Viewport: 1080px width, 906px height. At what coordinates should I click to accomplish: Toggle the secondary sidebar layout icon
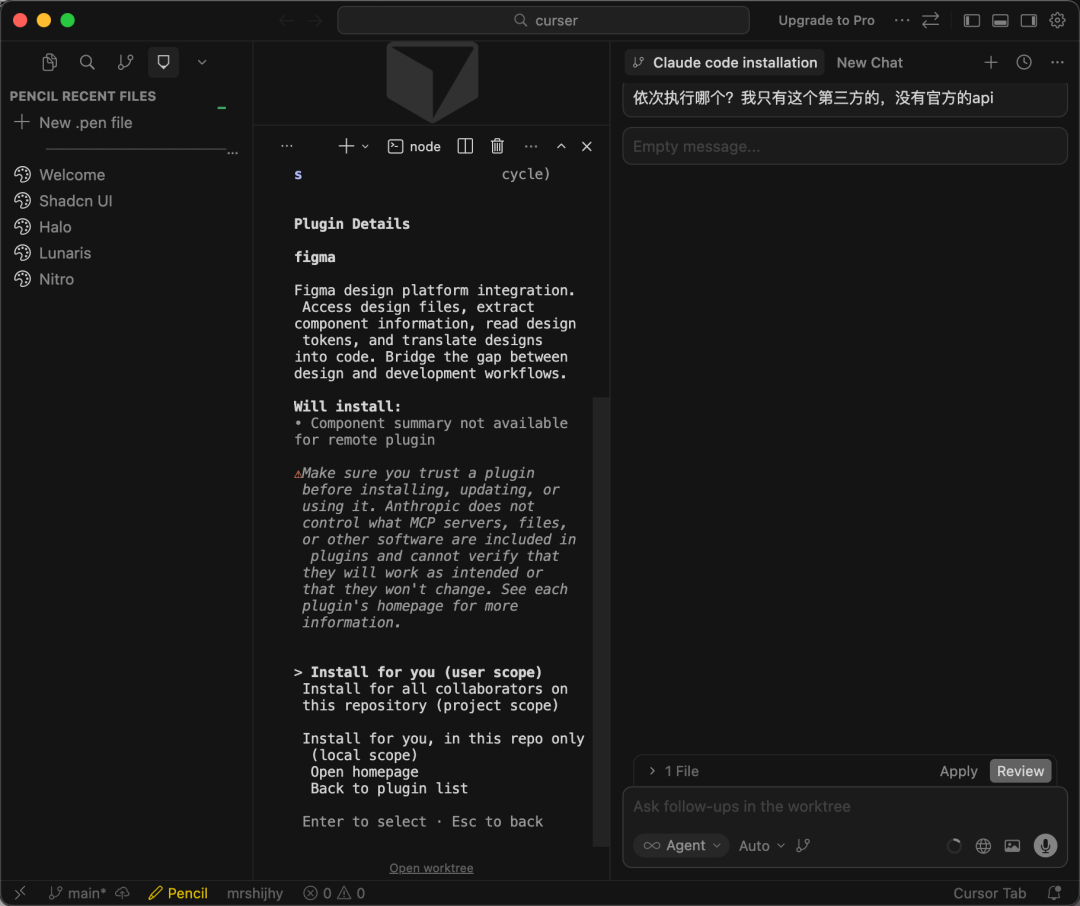click(x=1029, y=20)
